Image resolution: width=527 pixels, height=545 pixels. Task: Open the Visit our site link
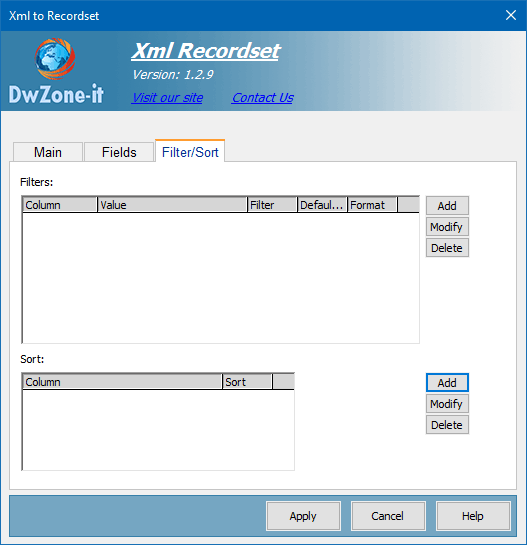[168, 98]
